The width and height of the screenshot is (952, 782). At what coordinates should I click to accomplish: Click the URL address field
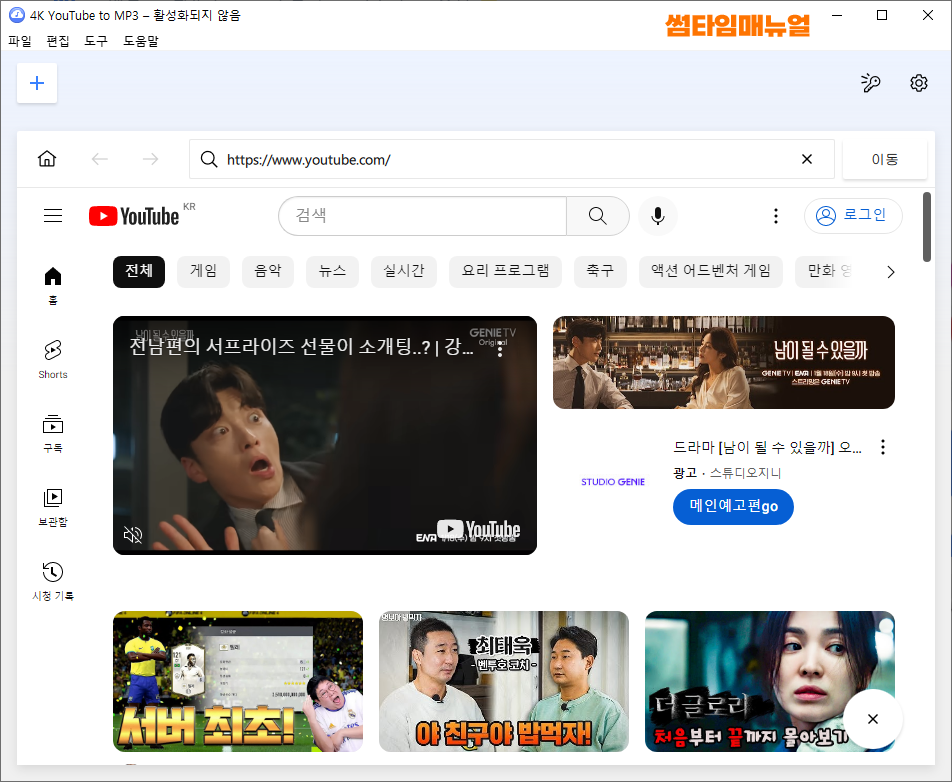[x=512, y=159]
